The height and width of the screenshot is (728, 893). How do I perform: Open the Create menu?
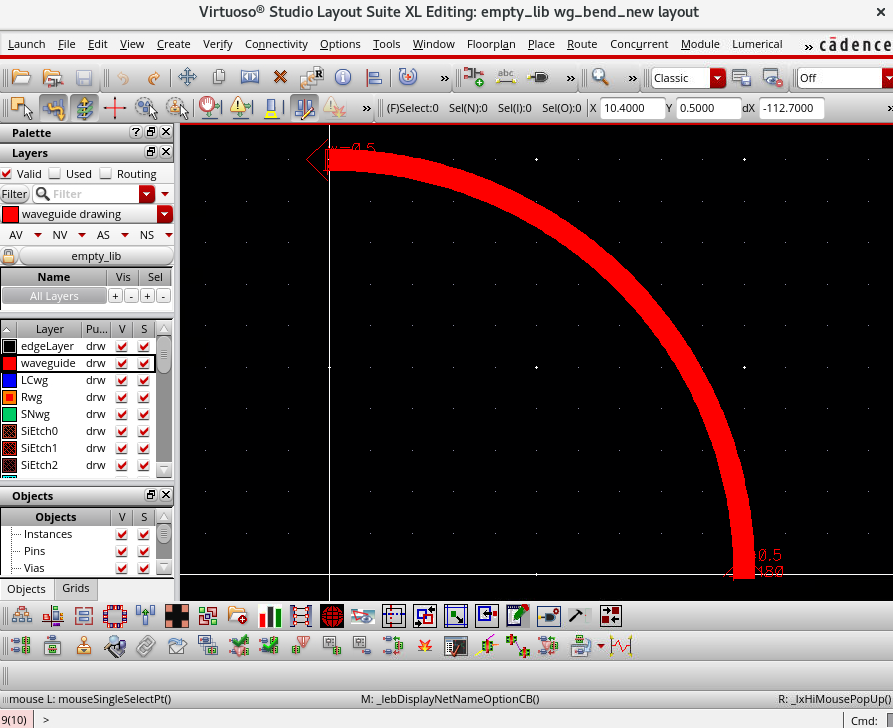(x=174, y=44)
